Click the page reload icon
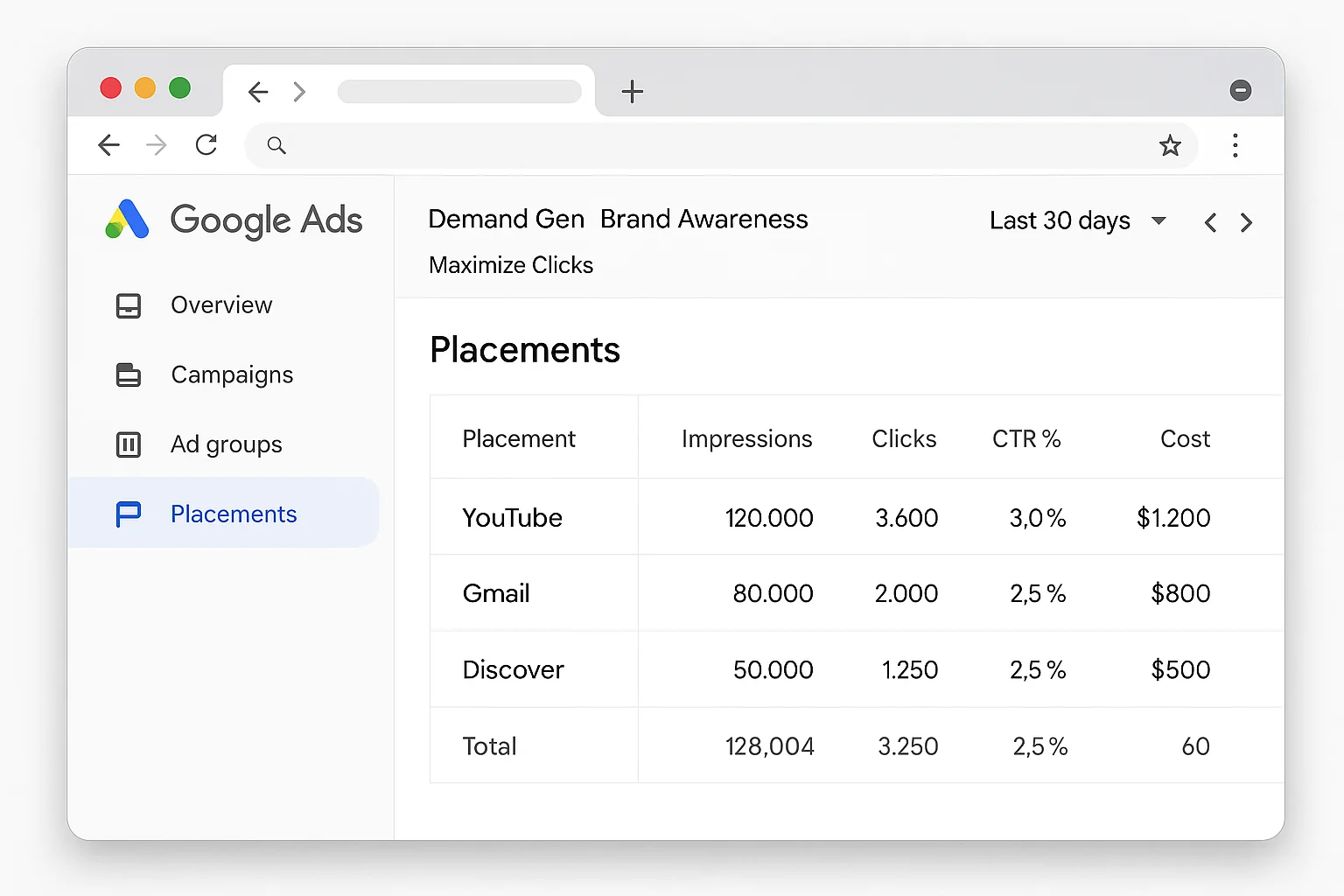This screenshot has height=896, width=1344. [206, 144]
